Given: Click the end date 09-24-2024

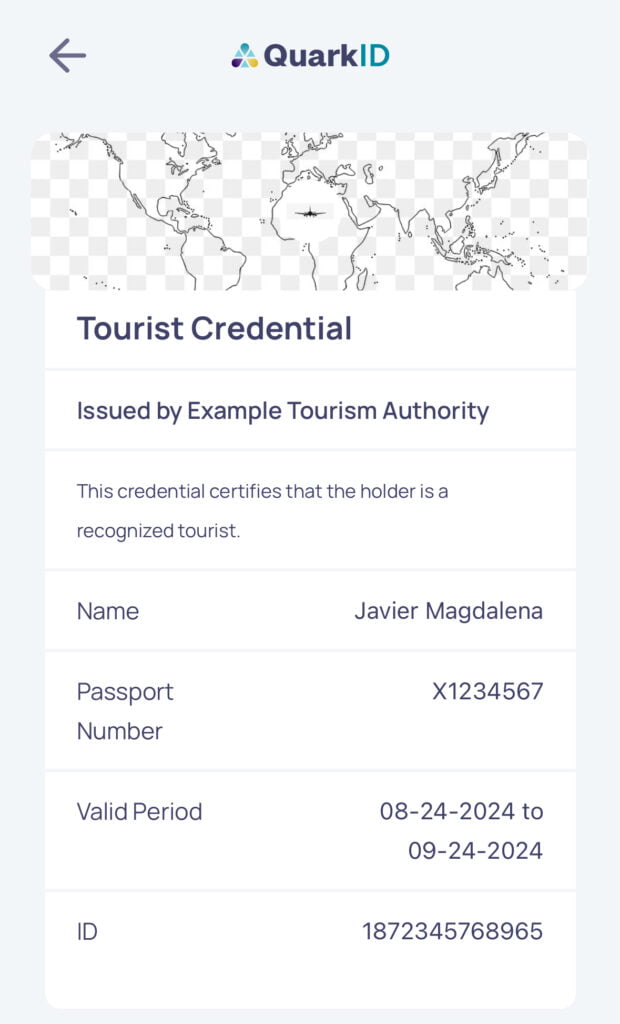Looking at the screenshot, I should point(475,851).
